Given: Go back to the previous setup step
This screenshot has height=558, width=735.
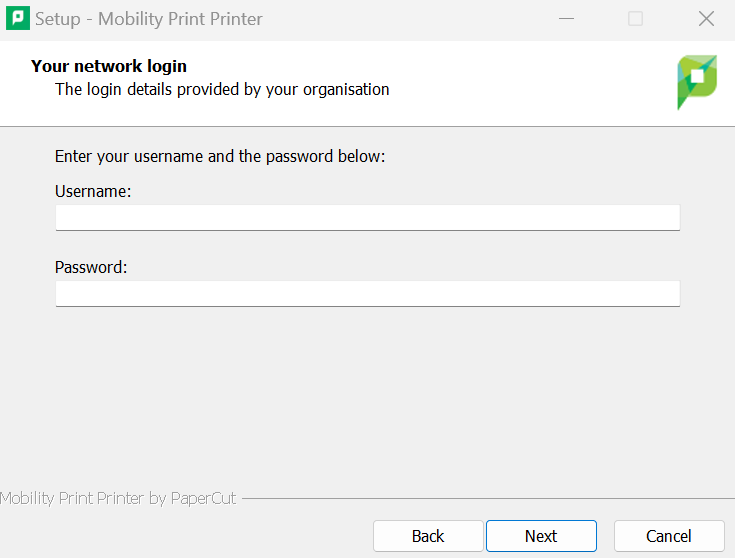Looking at the screenshot, I should (428, 536).
